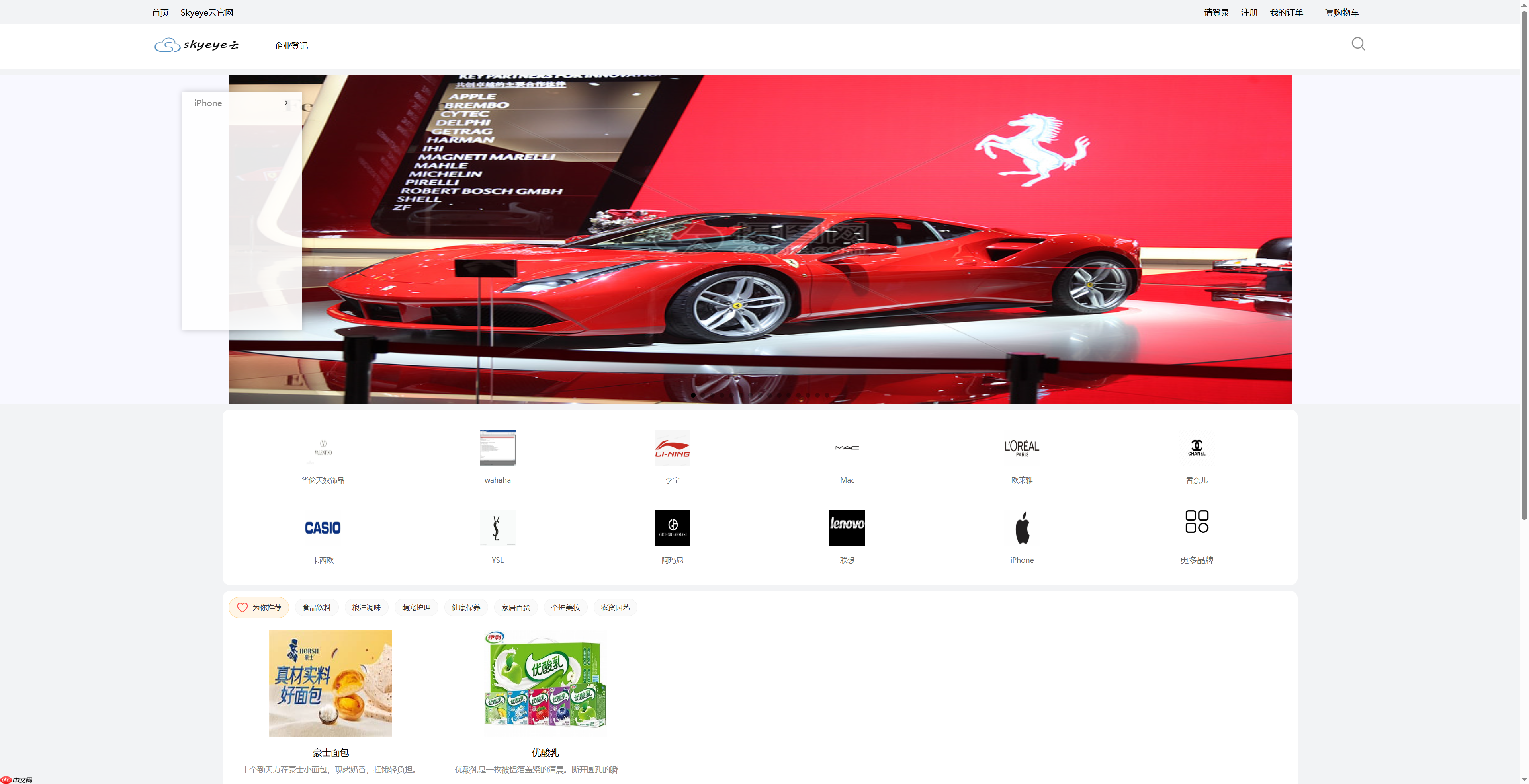Click the CASIO brand logo
Viewport: 1529px width, 784px height.
coord(322,527)
